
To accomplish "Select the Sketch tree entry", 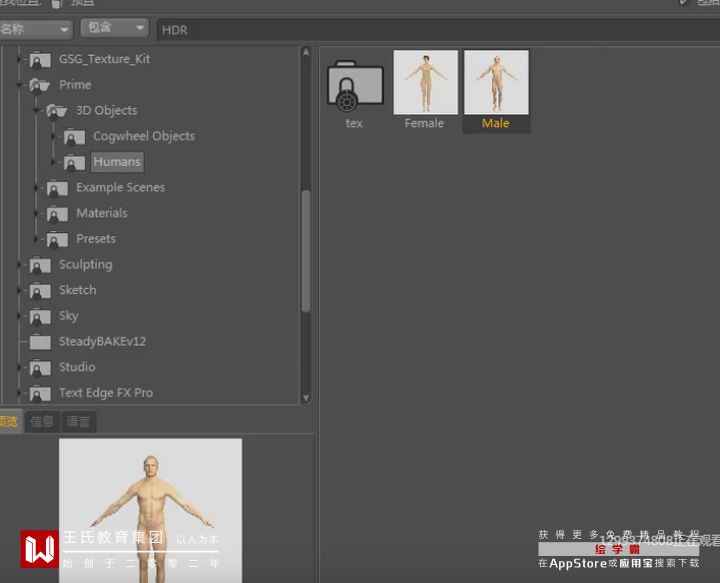I will pyautogui.click(x=77, y=290).
